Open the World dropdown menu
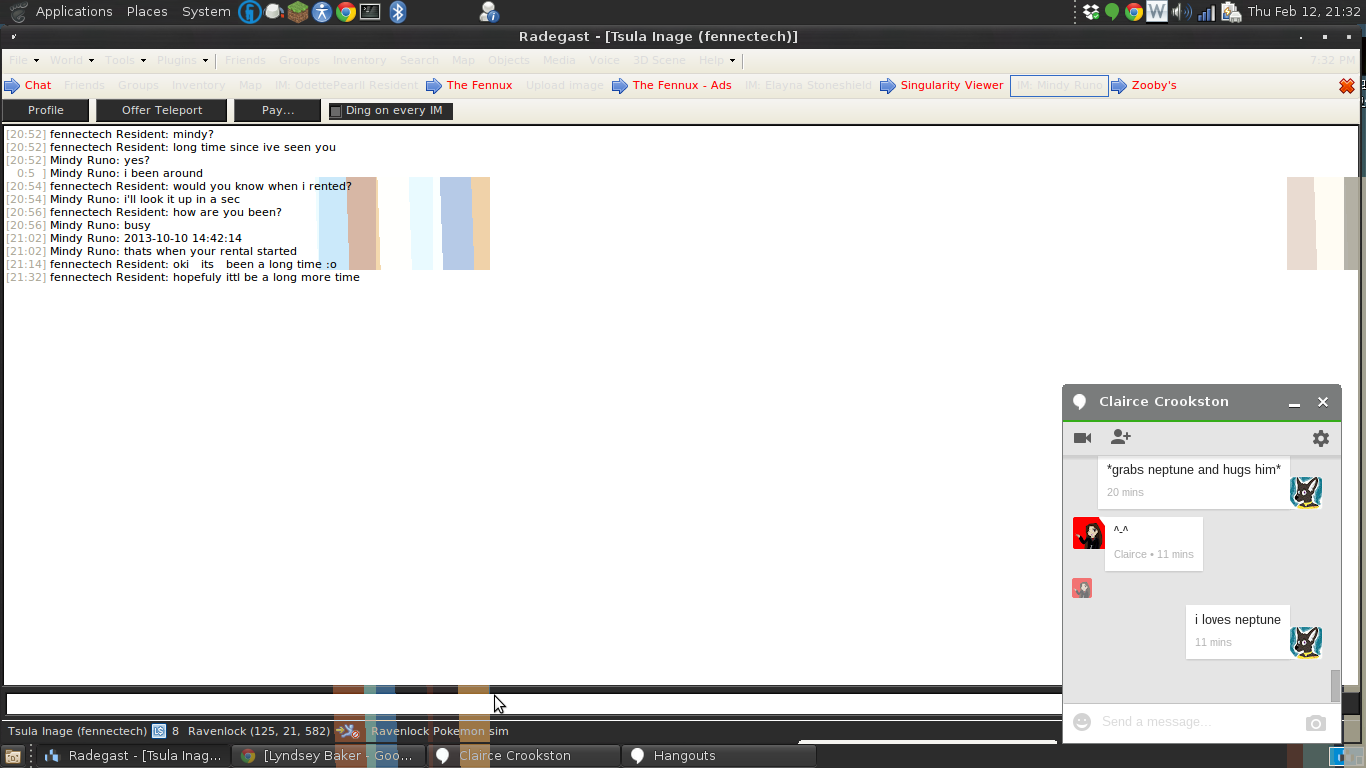Screen dimensions: 1366x768 [x=72, y=60]
